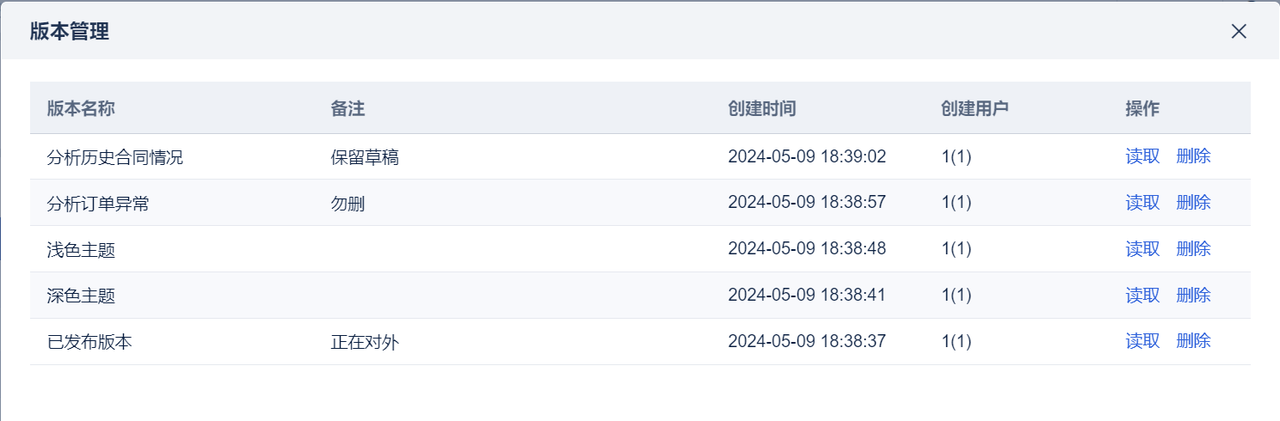The image size is (1280, 421).
Task: Load the 分析订单异常 version via 读取
Action: pos(1142,202)
